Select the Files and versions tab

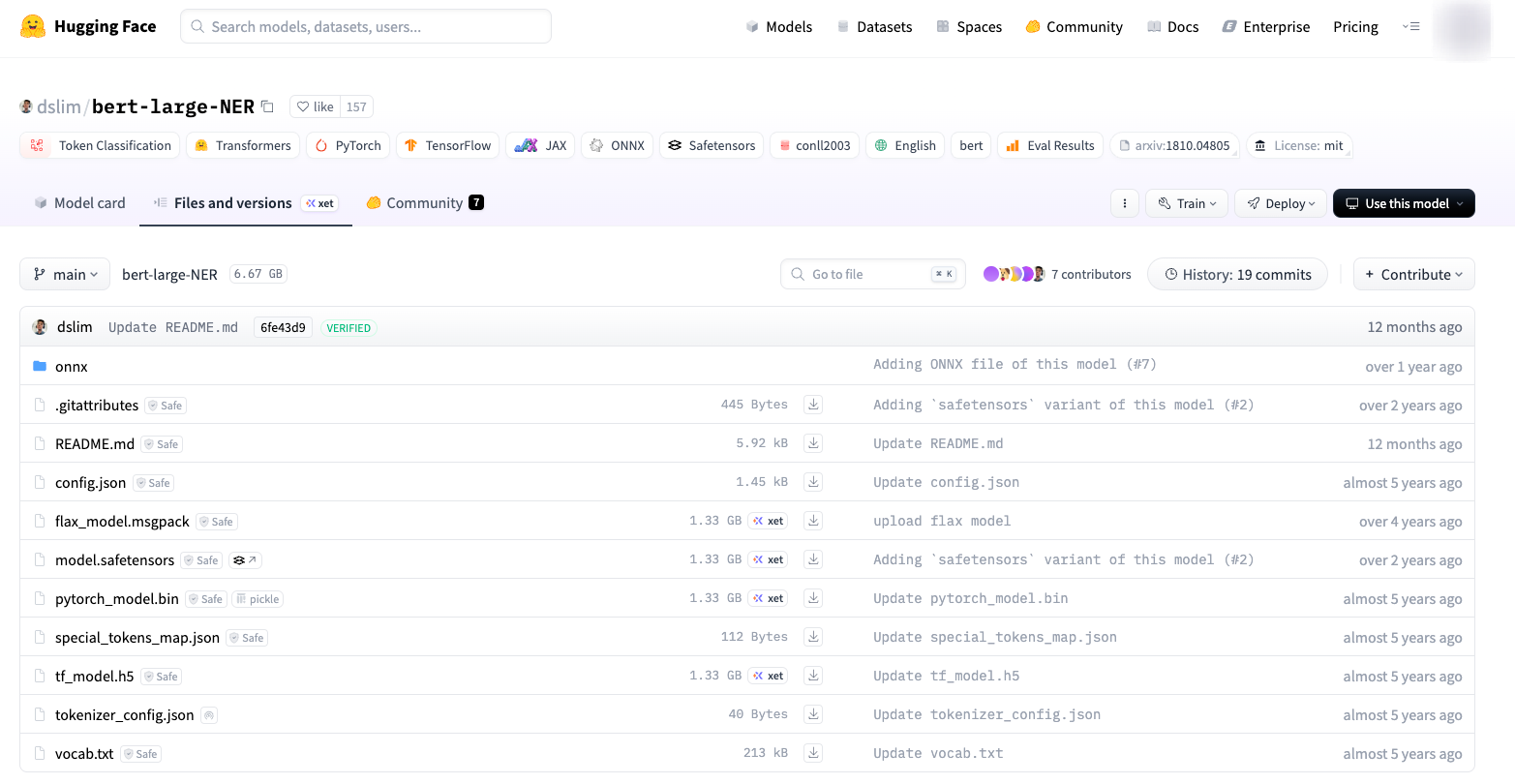click(246, 203)
